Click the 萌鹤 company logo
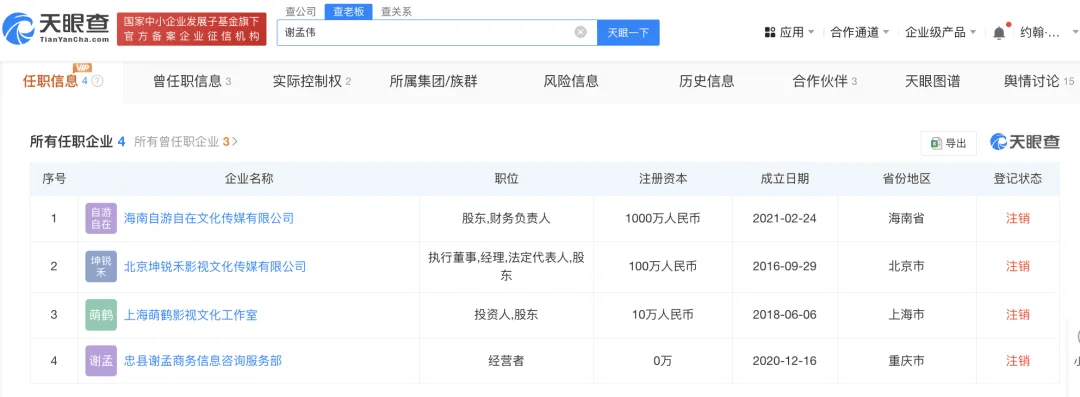The image size is (1080, 397). (101, 315)
